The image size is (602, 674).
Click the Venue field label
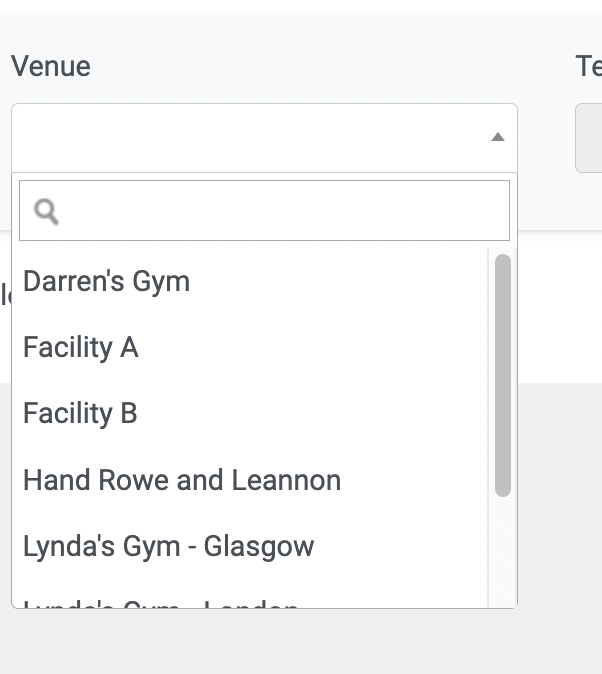point(50,66)
